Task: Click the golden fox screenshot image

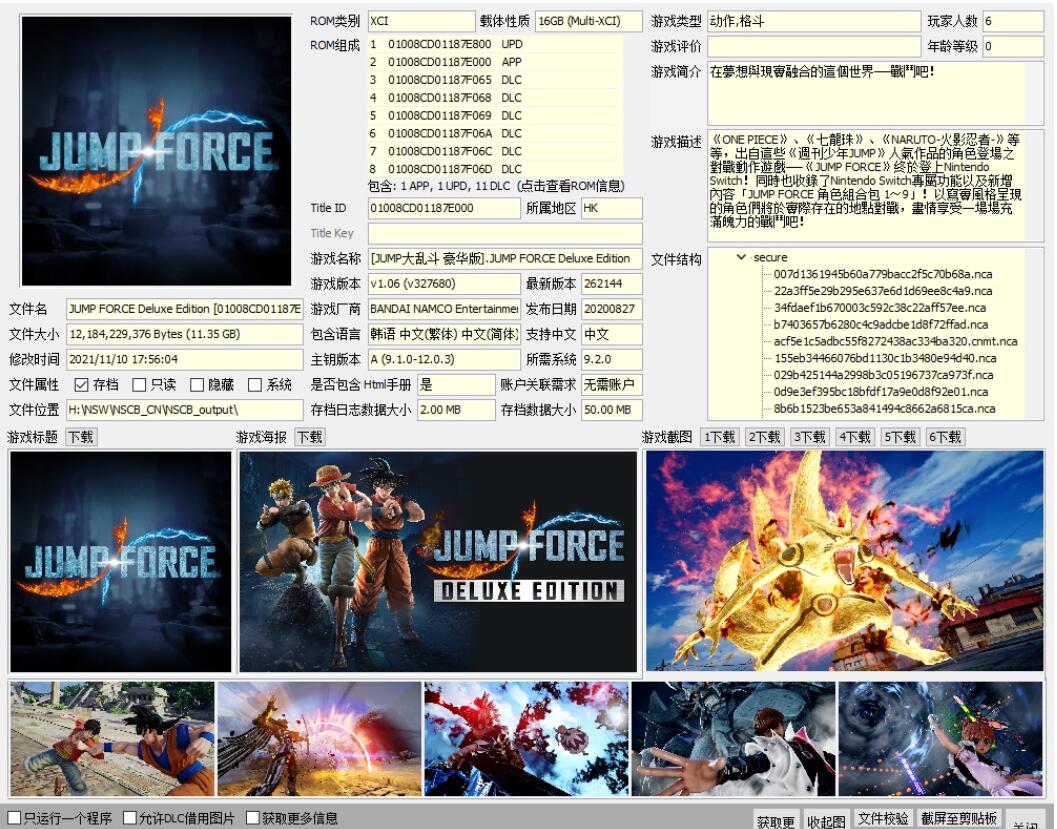Action: click(x=845, y=561)
